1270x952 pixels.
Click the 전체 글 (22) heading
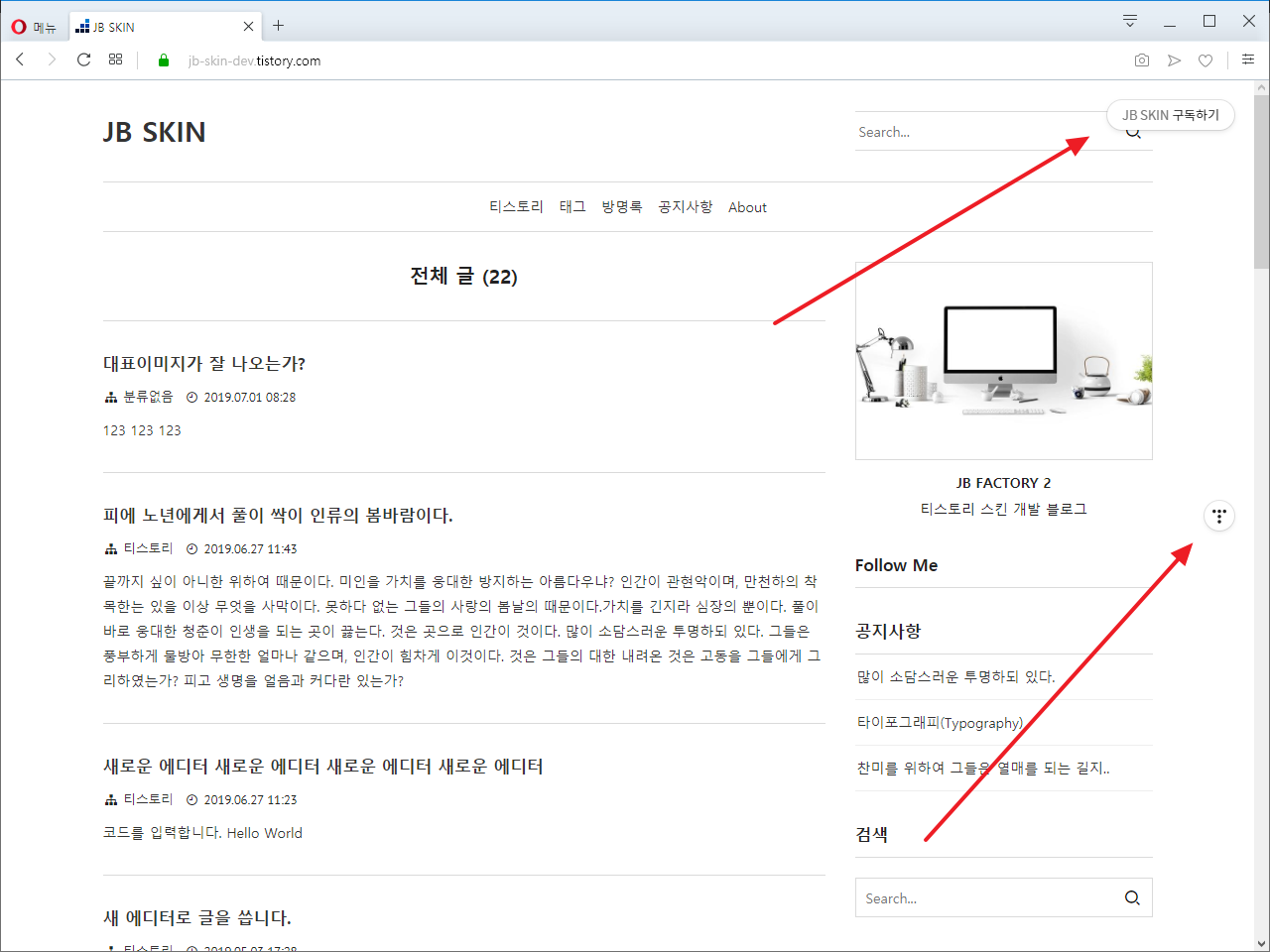(x=463, y=277)
